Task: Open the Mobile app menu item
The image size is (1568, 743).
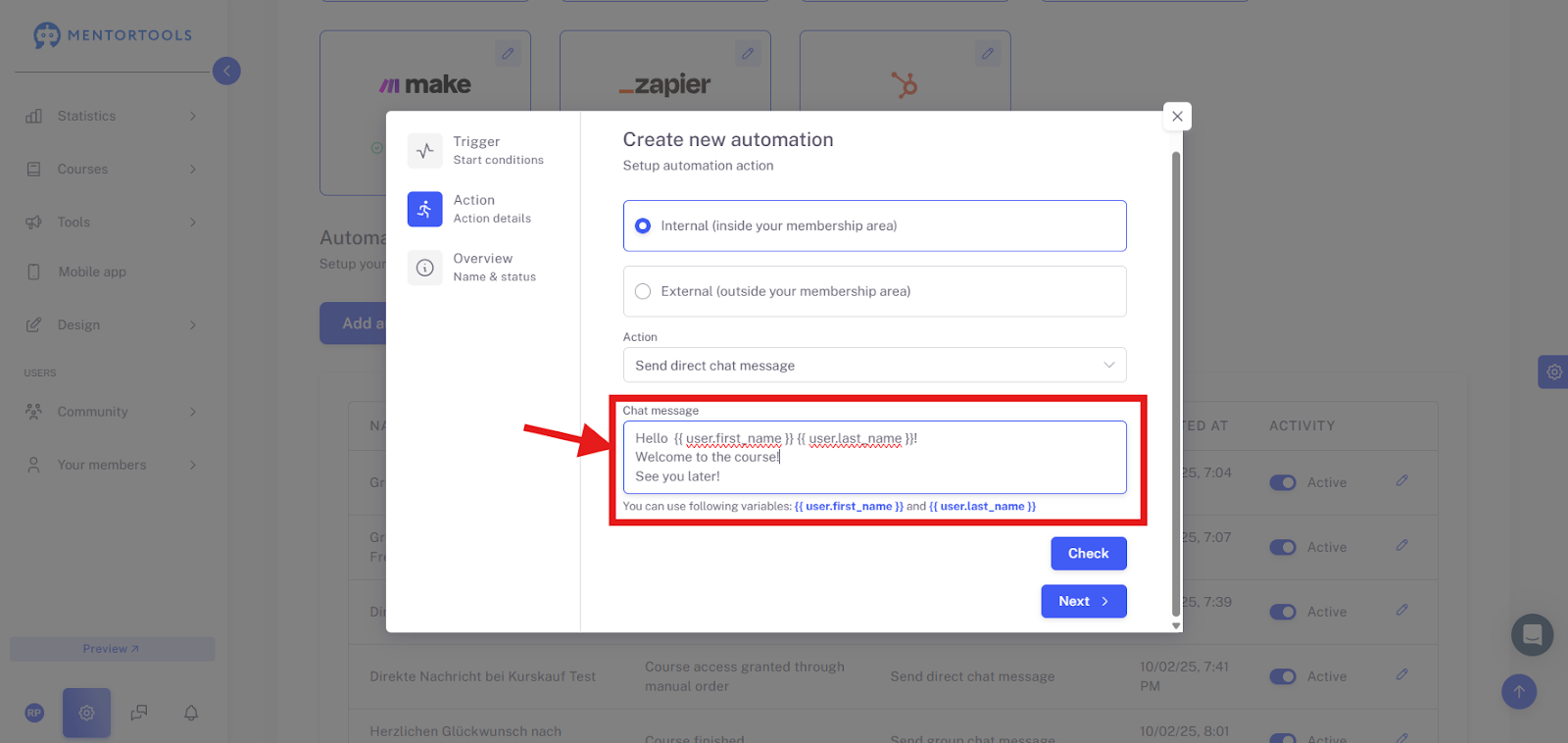Action: pos(92,272)
